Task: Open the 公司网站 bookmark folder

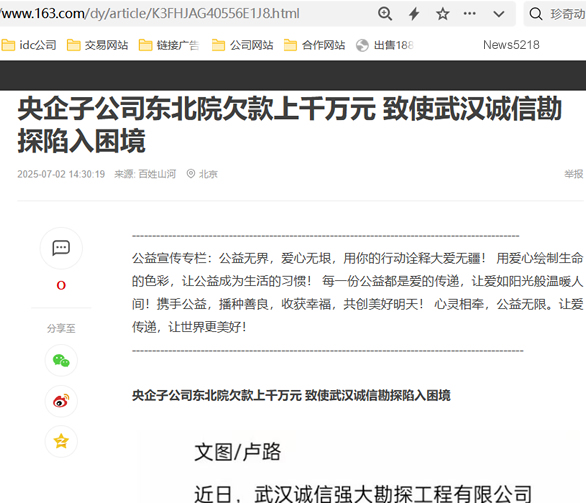Action: (x=243, y=45)
